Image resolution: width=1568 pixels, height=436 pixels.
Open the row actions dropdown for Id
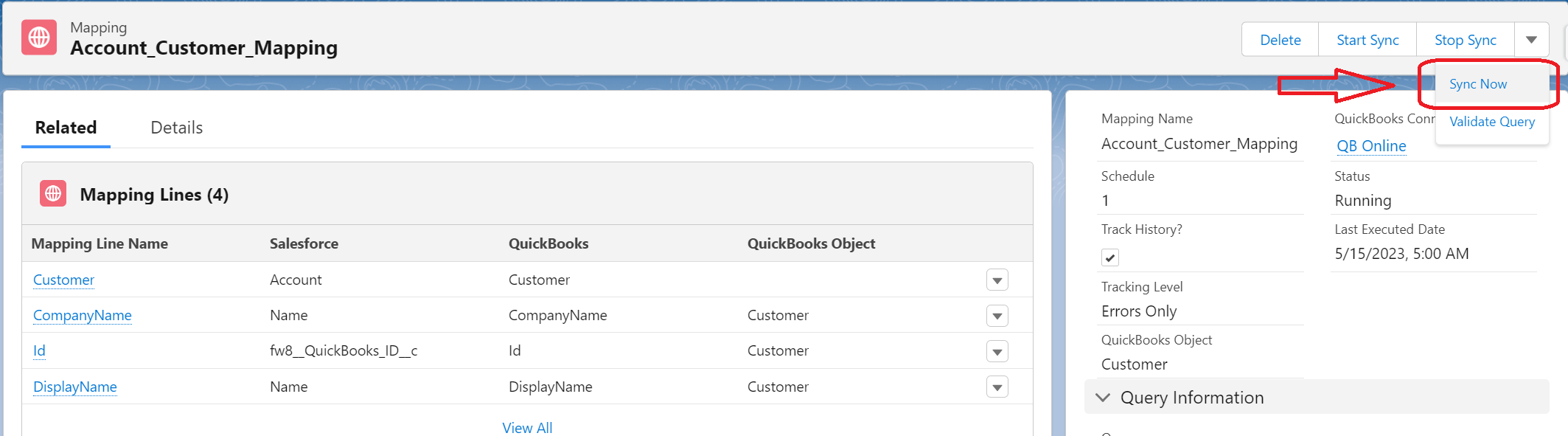[997, 352]
